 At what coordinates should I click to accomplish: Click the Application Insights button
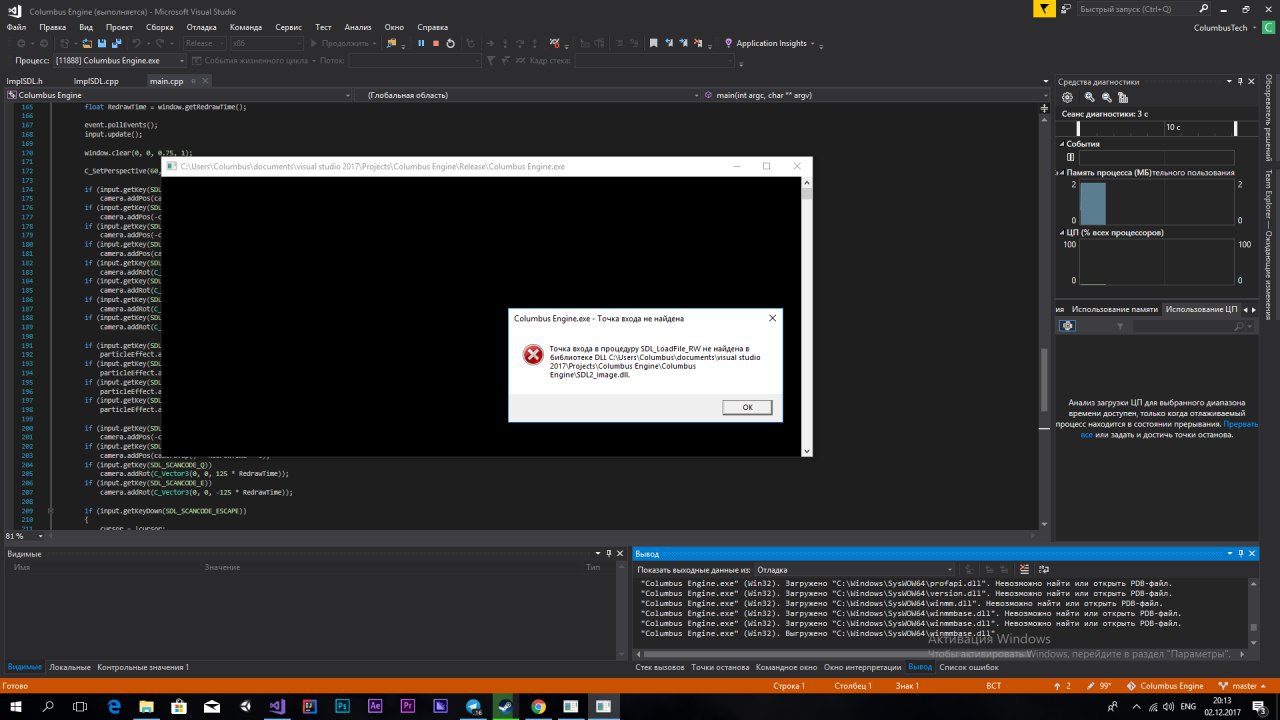click(x=770, y=43)
